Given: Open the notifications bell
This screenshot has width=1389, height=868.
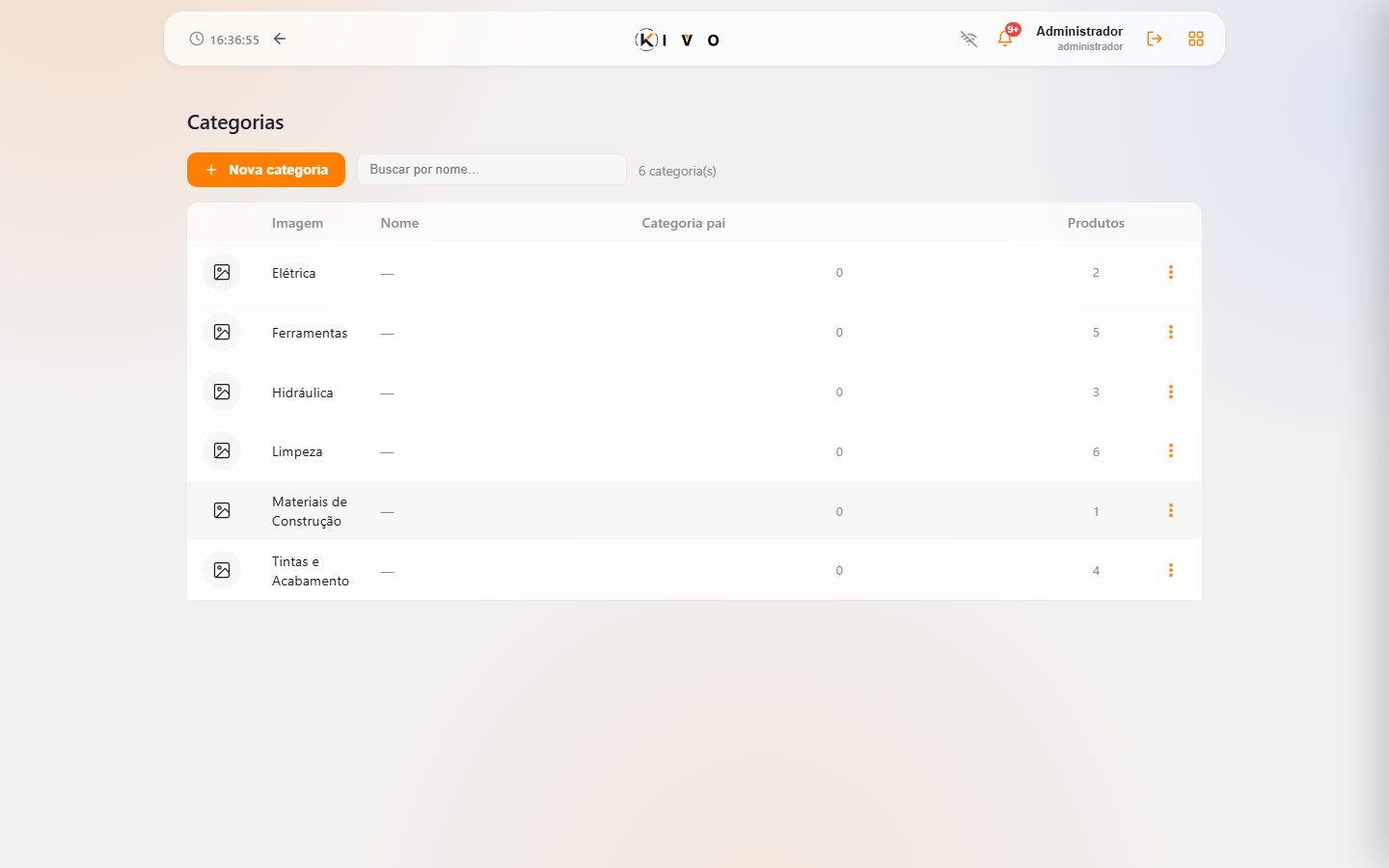Looking at the screenshot, I should click(1005, 39).
